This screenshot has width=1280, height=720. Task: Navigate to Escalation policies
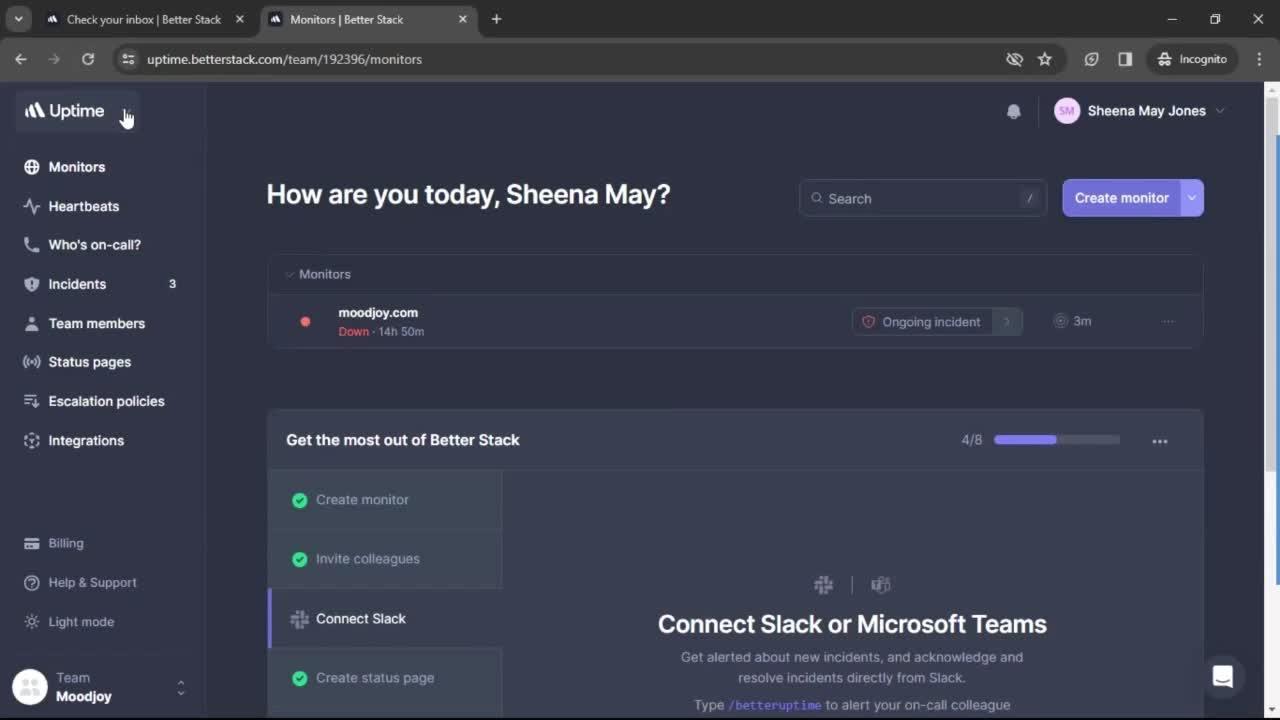pos(107,401)
